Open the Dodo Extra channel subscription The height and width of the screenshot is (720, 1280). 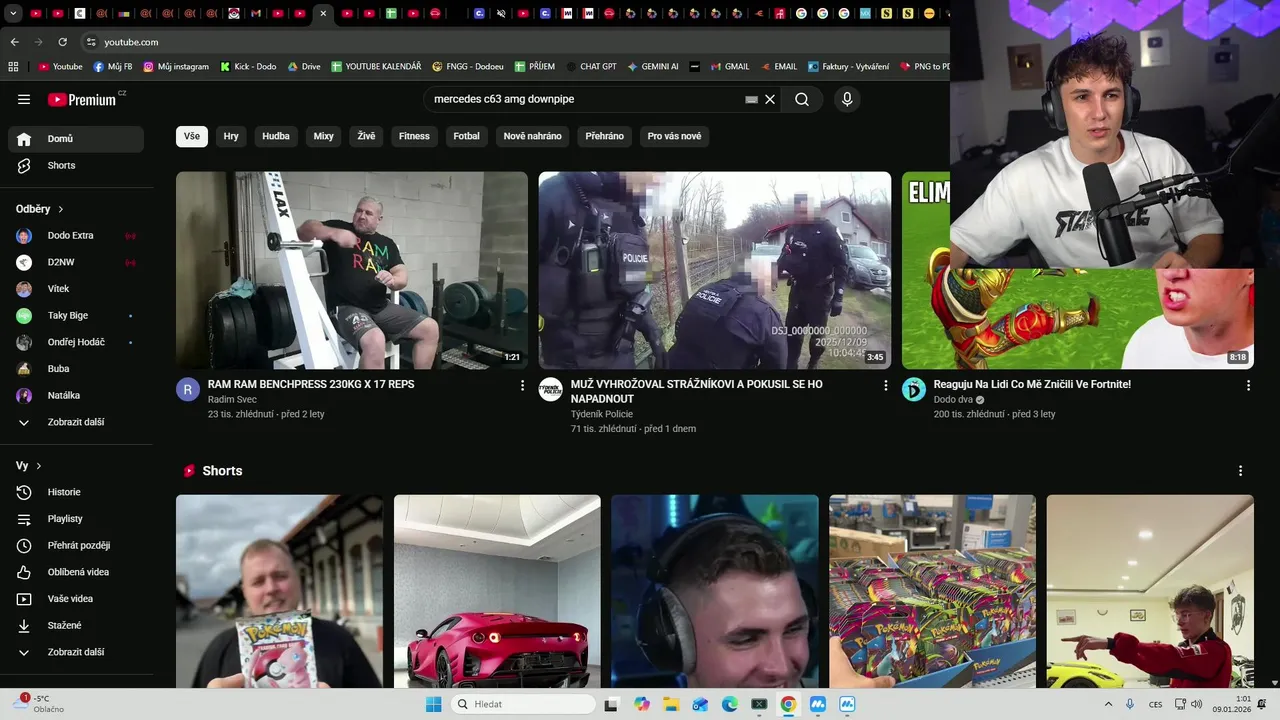76,235
